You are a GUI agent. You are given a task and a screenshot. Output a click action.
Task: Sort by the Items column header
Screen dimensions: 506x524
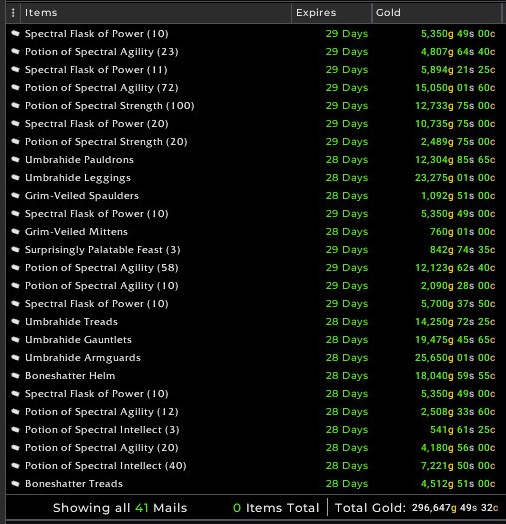click(156, 13)
